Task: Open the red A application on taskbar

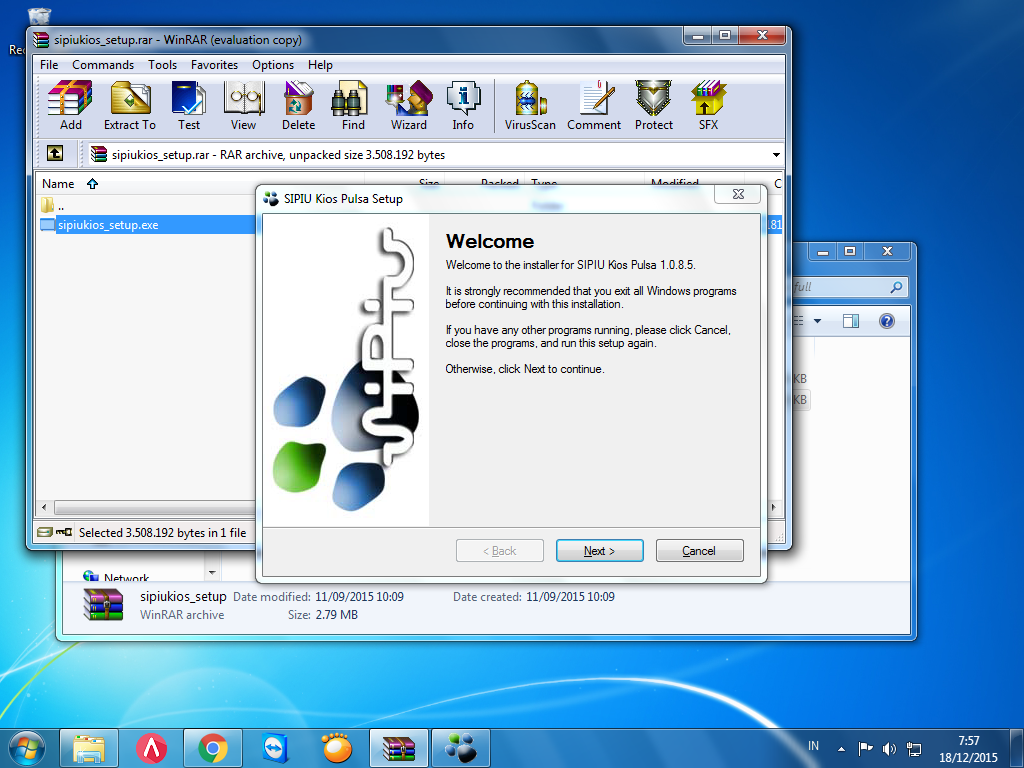Action: pos(152,748)
